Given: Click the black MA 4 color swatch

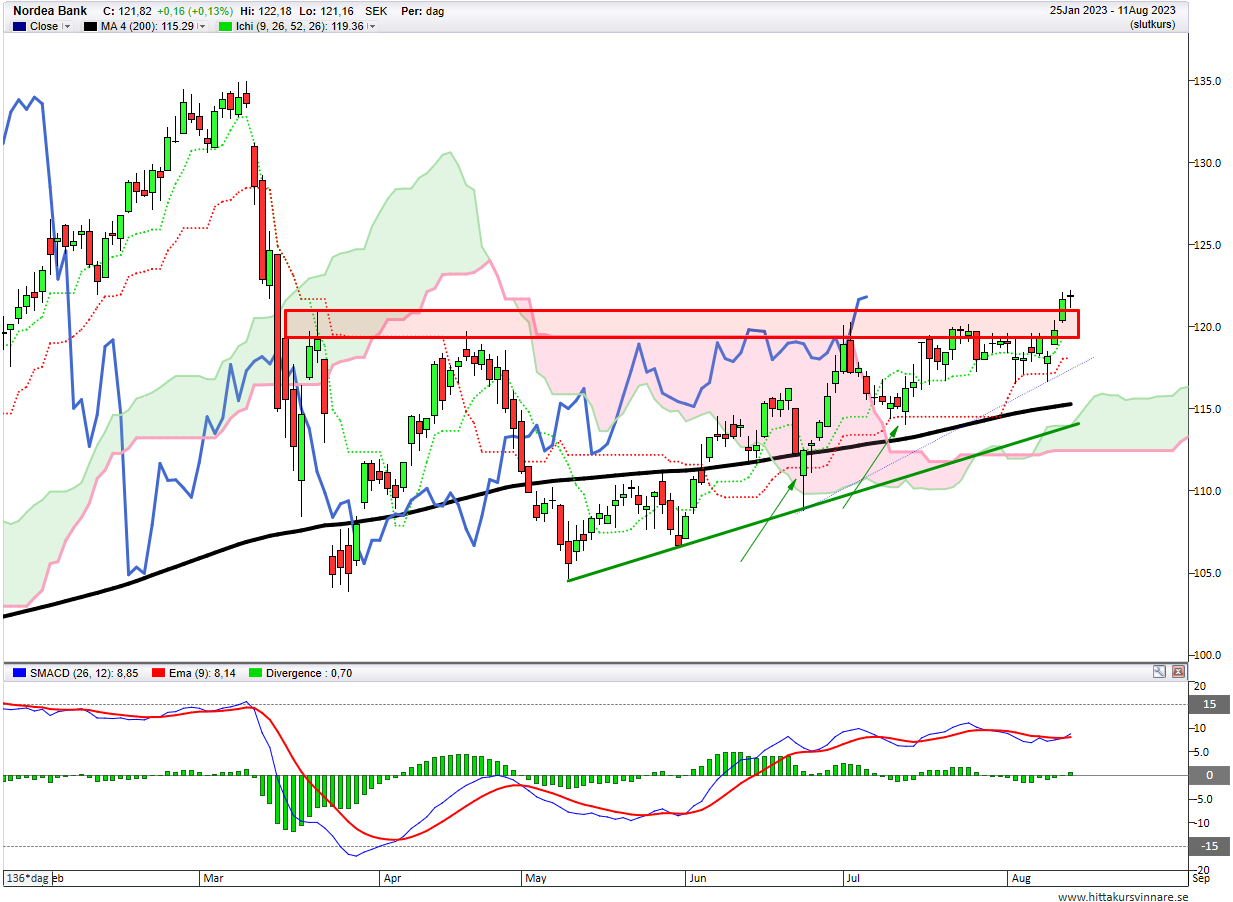Looking at the screenshot, I should (90, 27).
